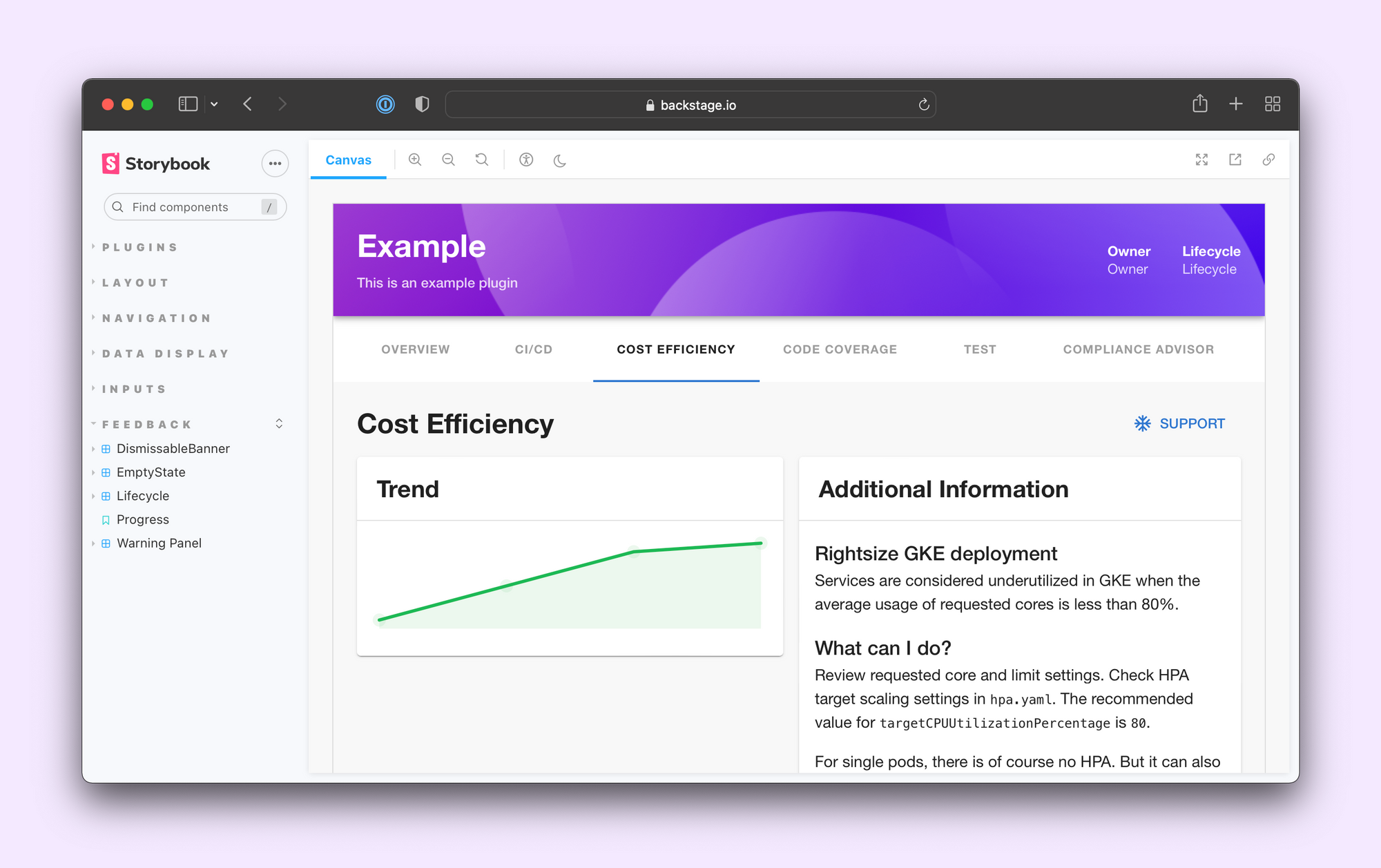Open Storybook ellipsis menu button
The image size is (1381, 868).
[x=275, y=164]
